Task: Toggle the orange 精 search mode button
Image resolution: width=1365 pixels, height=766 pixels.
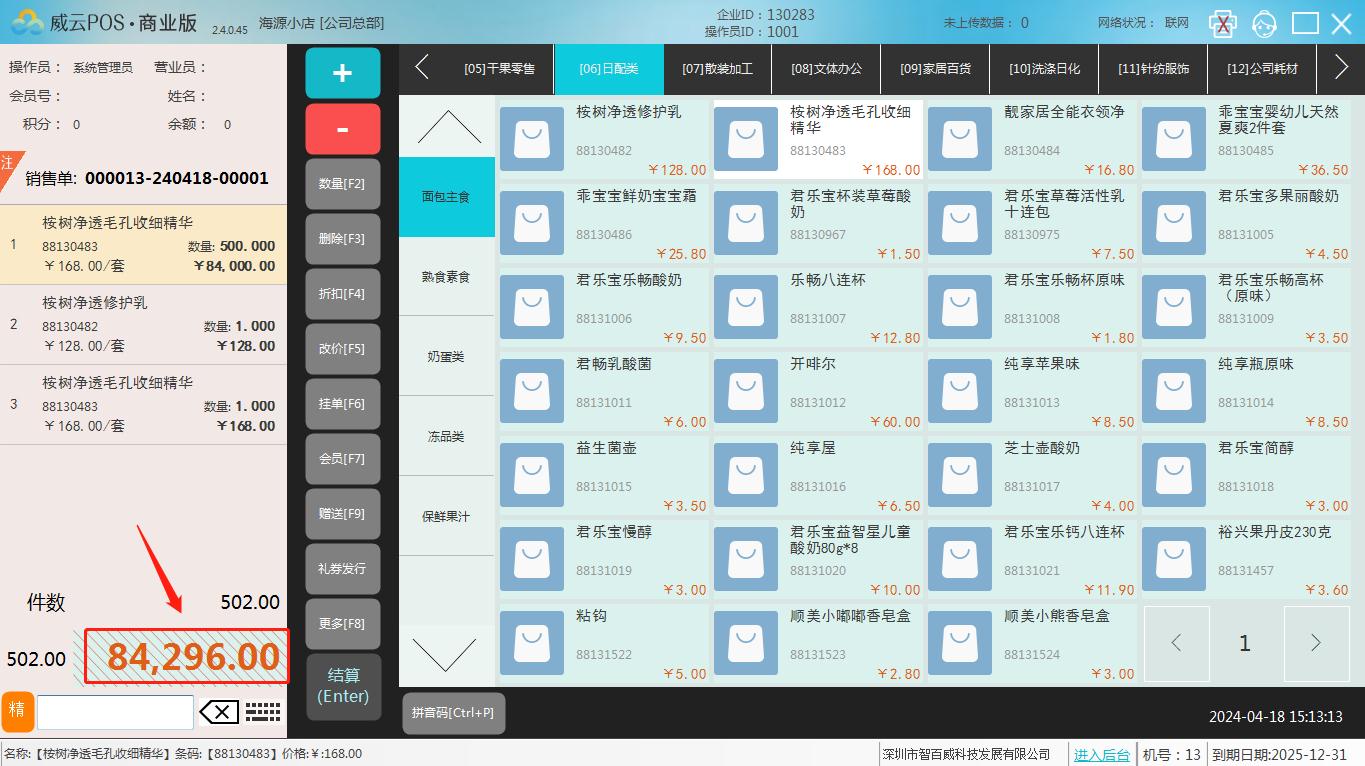Action: coord(17,711)
